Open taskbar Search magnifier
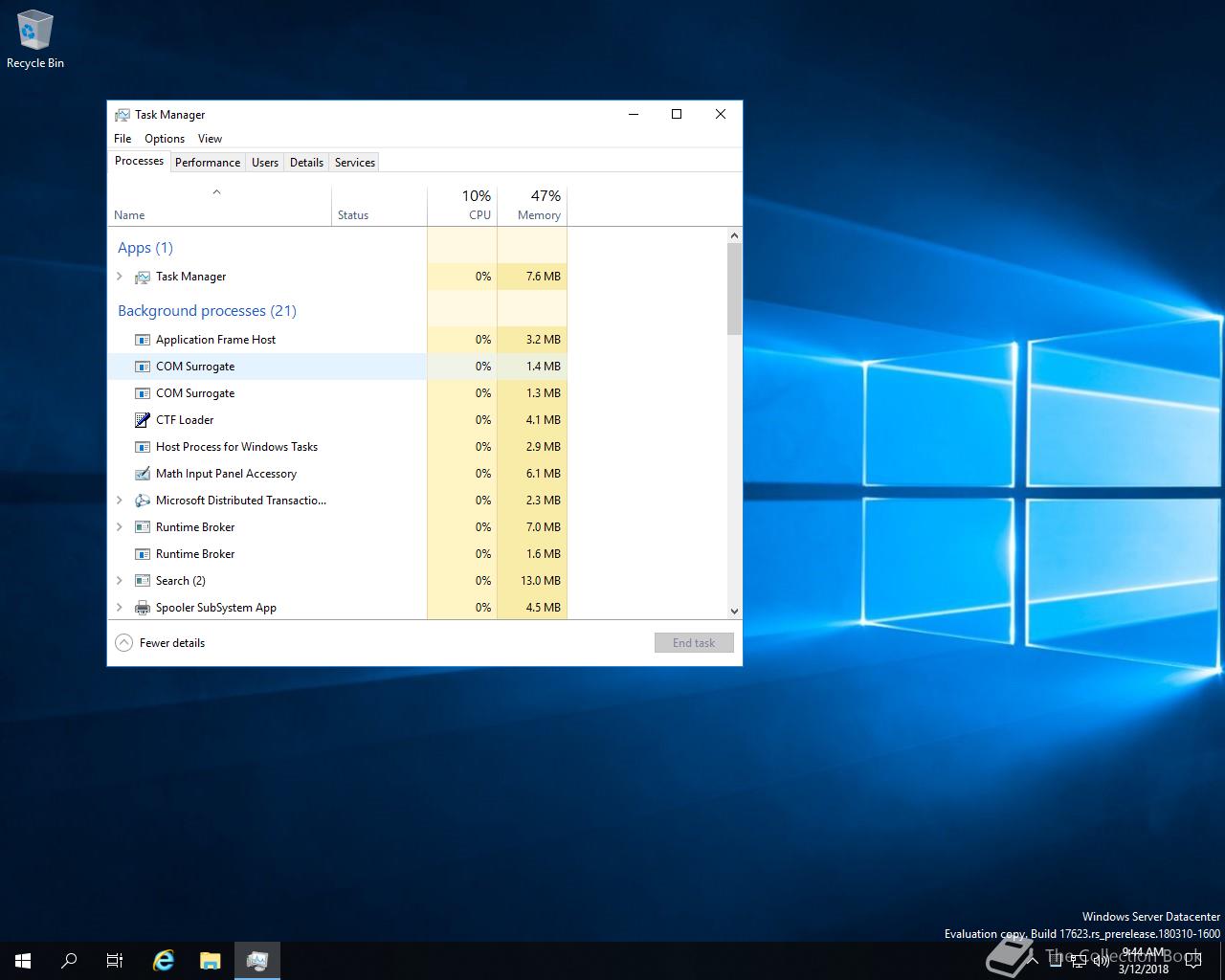The image size is (1225, 980). pos(69,961)
